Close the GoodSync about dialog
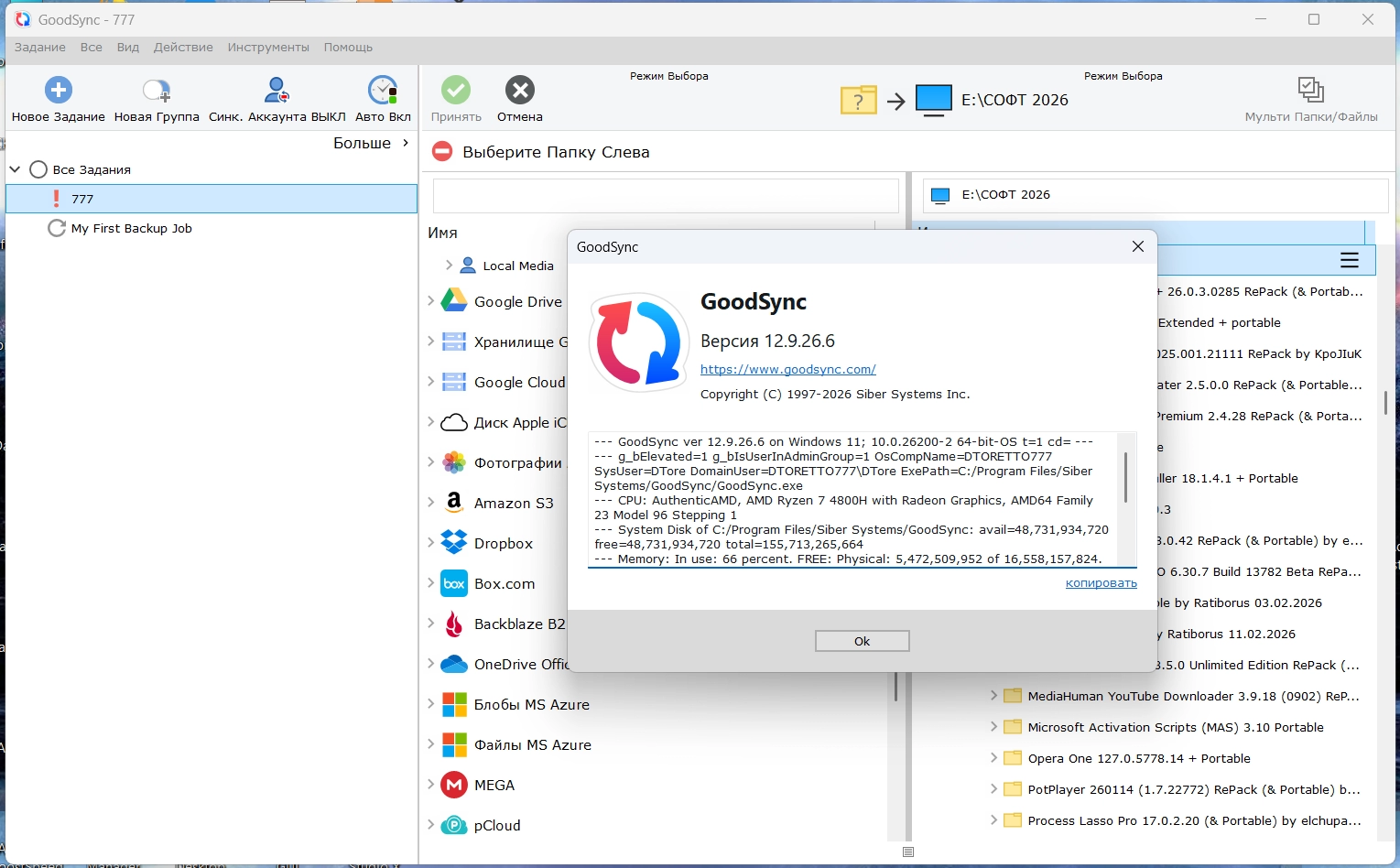The height and width of the screenshot is (868, 1400). pyautogui.click(x=1138, y=246)
